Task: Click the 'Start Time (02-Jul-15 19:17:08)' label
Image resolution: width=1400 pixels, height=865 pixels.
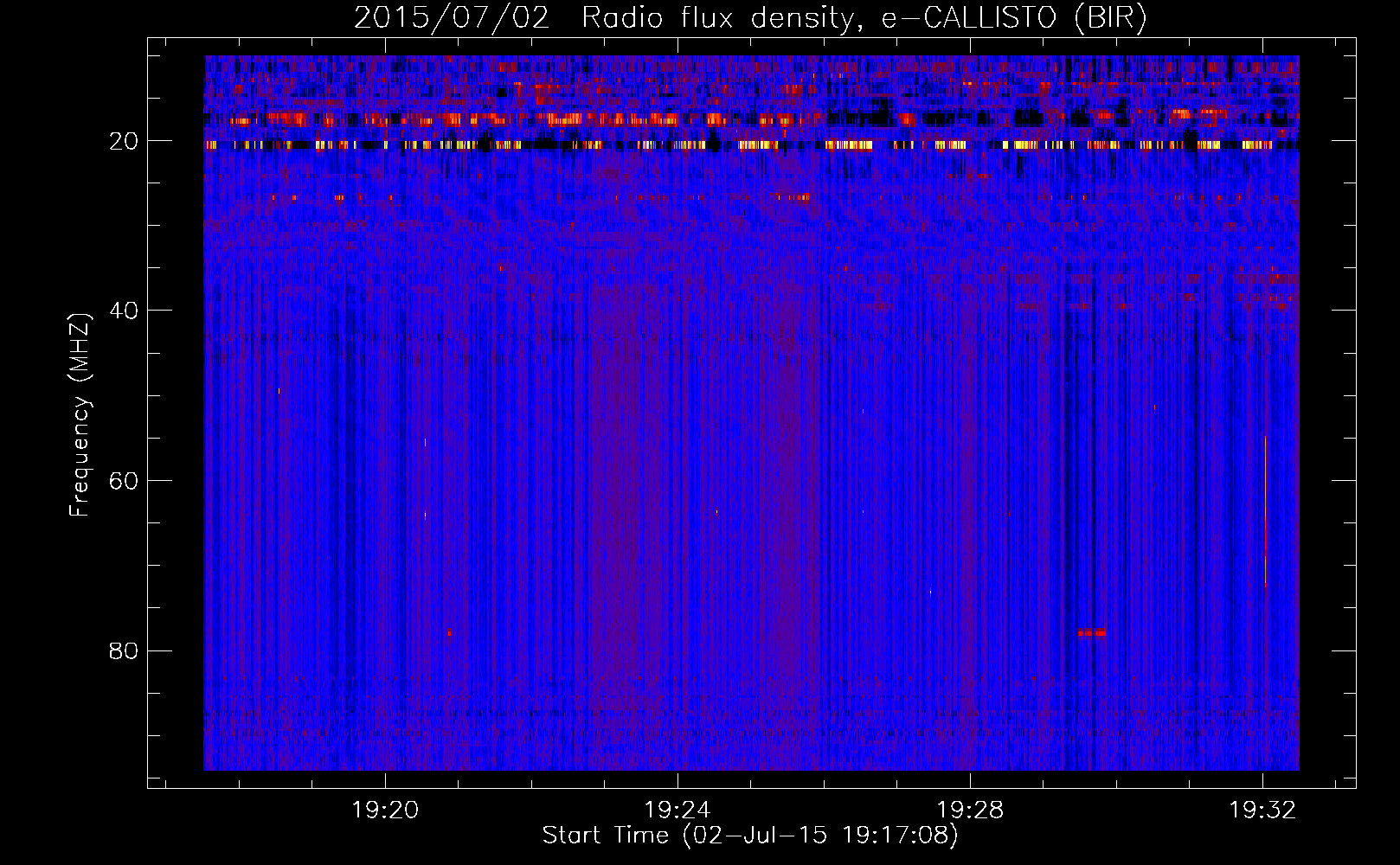Action: point(750,836)
